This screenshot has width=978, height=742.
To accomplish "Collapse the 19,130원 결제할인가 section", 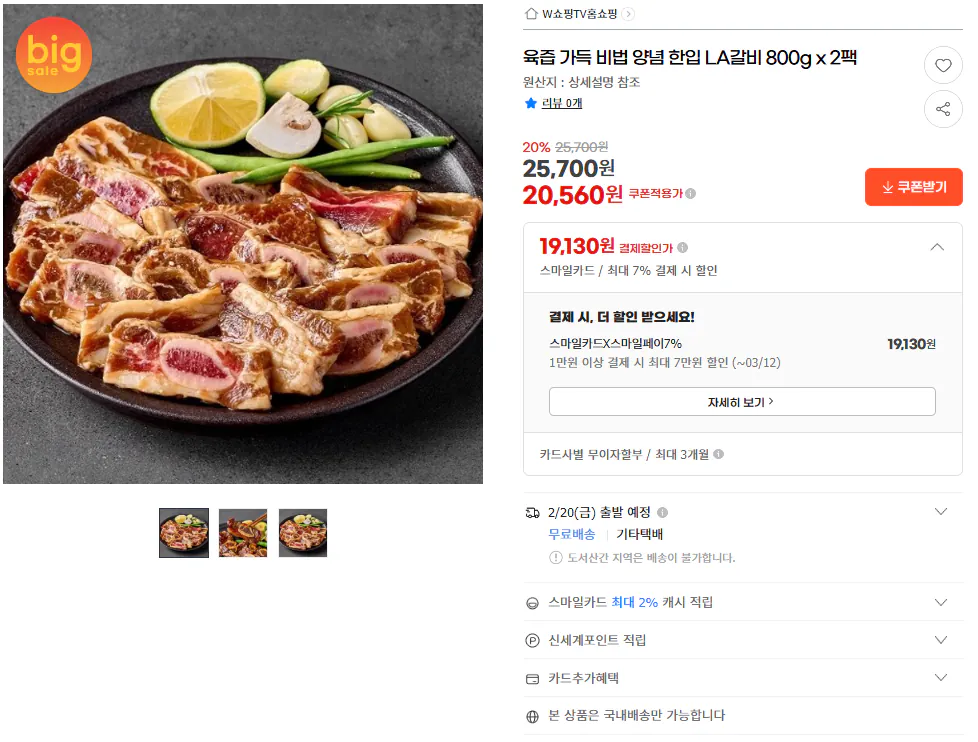I will (x=937, y=245).
